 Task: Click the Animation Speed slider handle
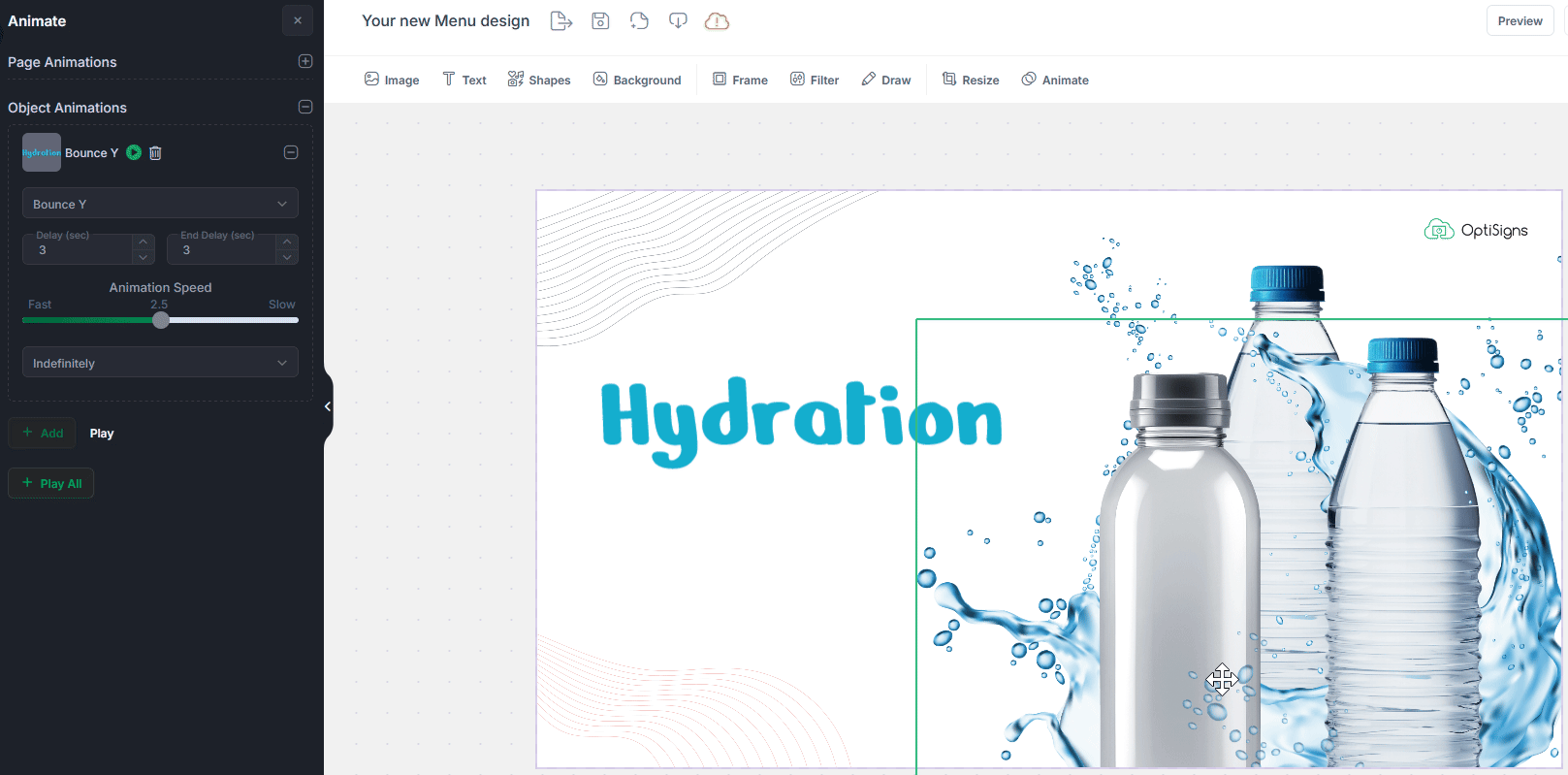(x=161, y=320)
